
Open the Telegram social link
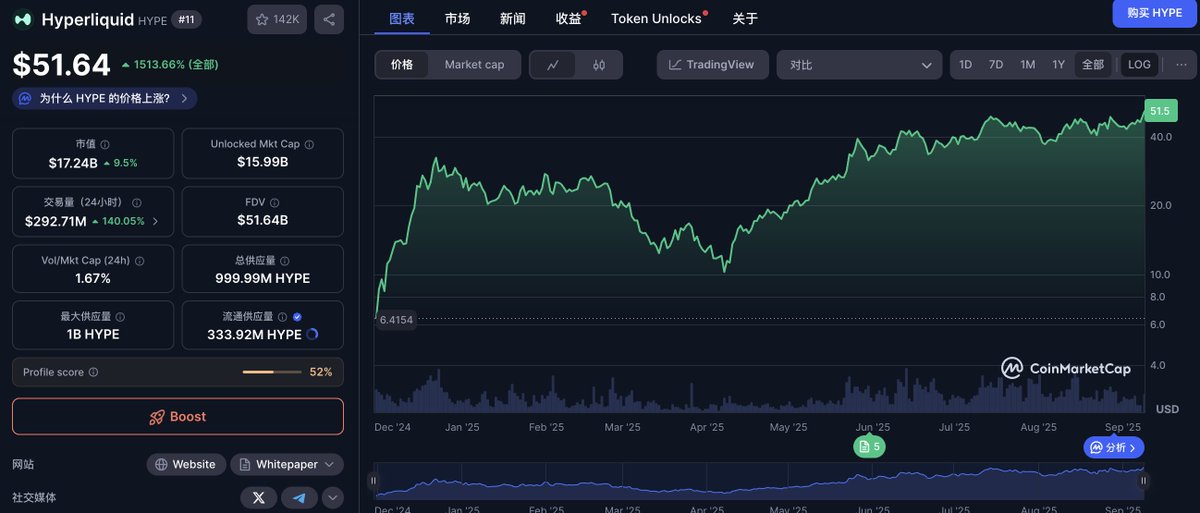click(298, 497)
